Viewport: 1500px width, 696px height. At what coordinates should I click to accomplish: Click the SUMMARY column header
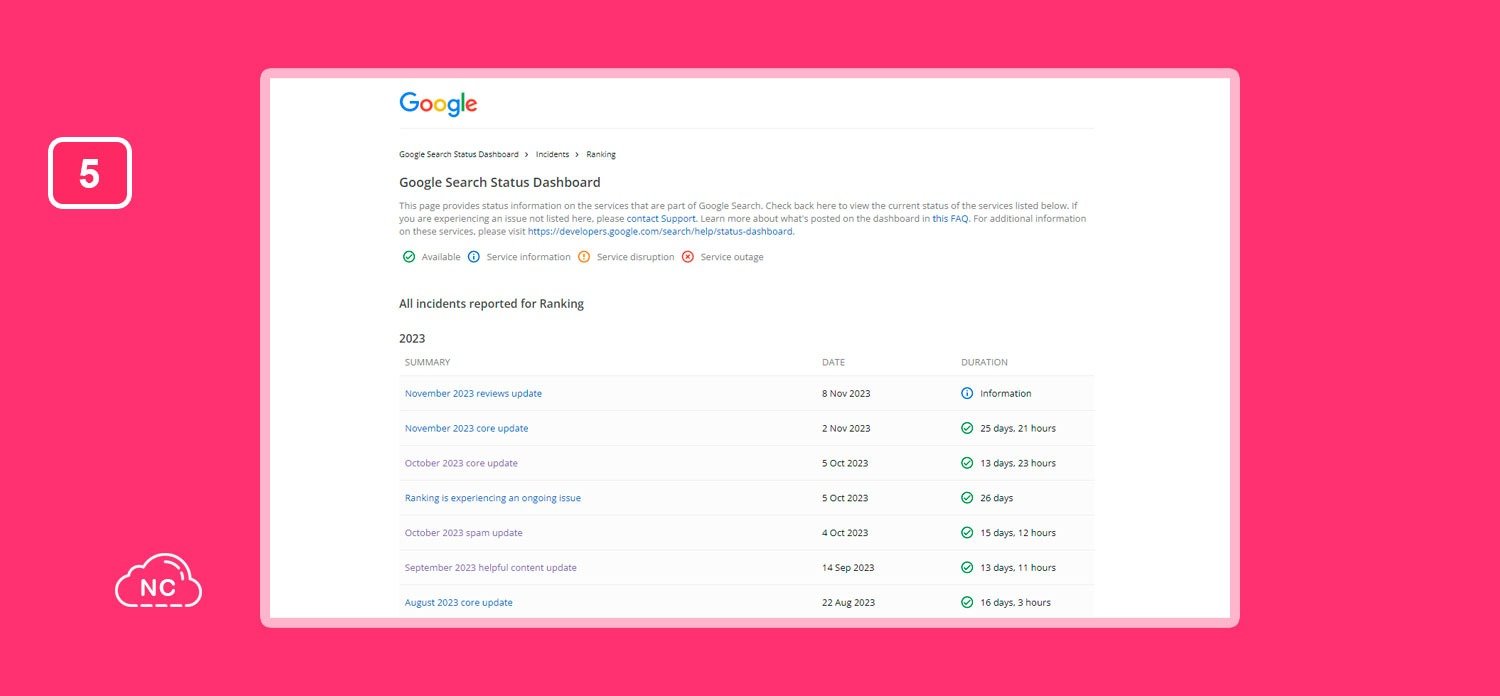tap(427, 362)
